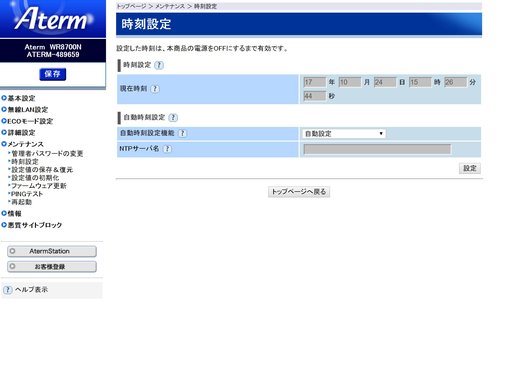Click the month field showing 10

pyautogui.click(x=350, y=82)
